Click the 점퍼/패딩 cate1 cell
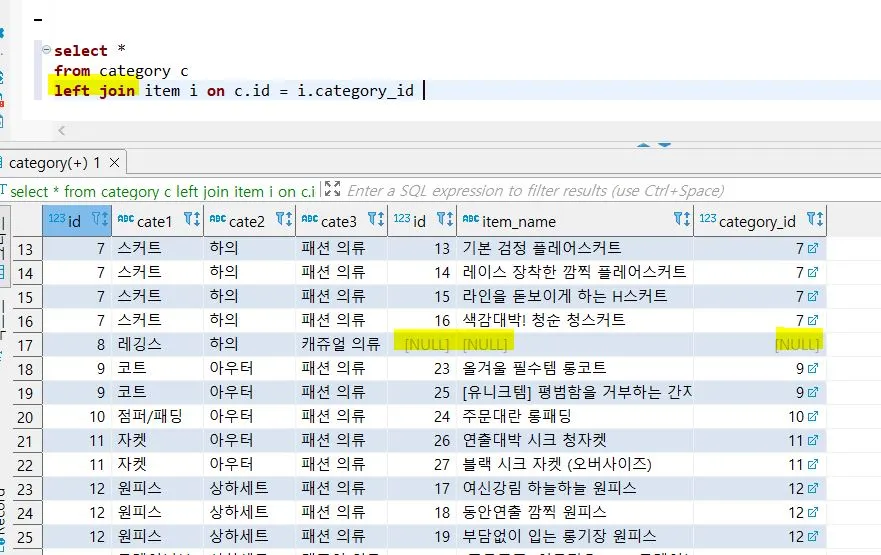The image size is (881, 555). [x=157, y=416]
